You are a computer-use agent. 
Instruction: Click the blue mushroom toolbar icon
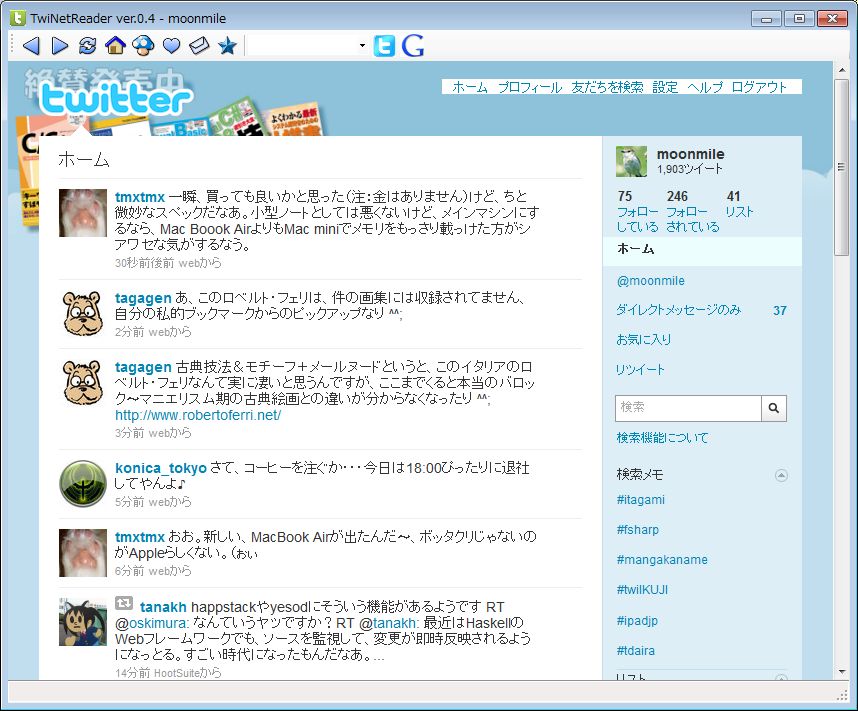[x=143, y=46]
